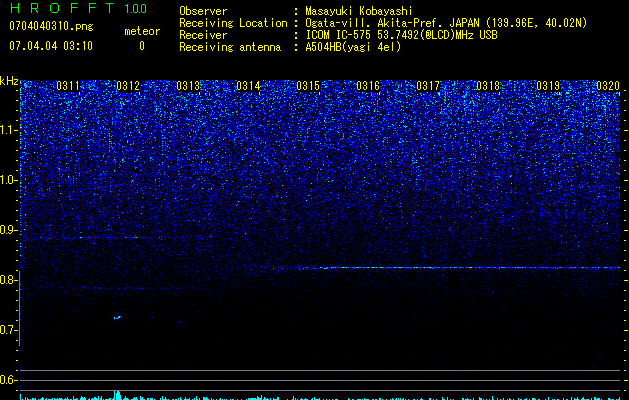Click the filename 0704040310.png
Image resolution: width=629 pixels, height=400 pixels.
click(51, 26)
